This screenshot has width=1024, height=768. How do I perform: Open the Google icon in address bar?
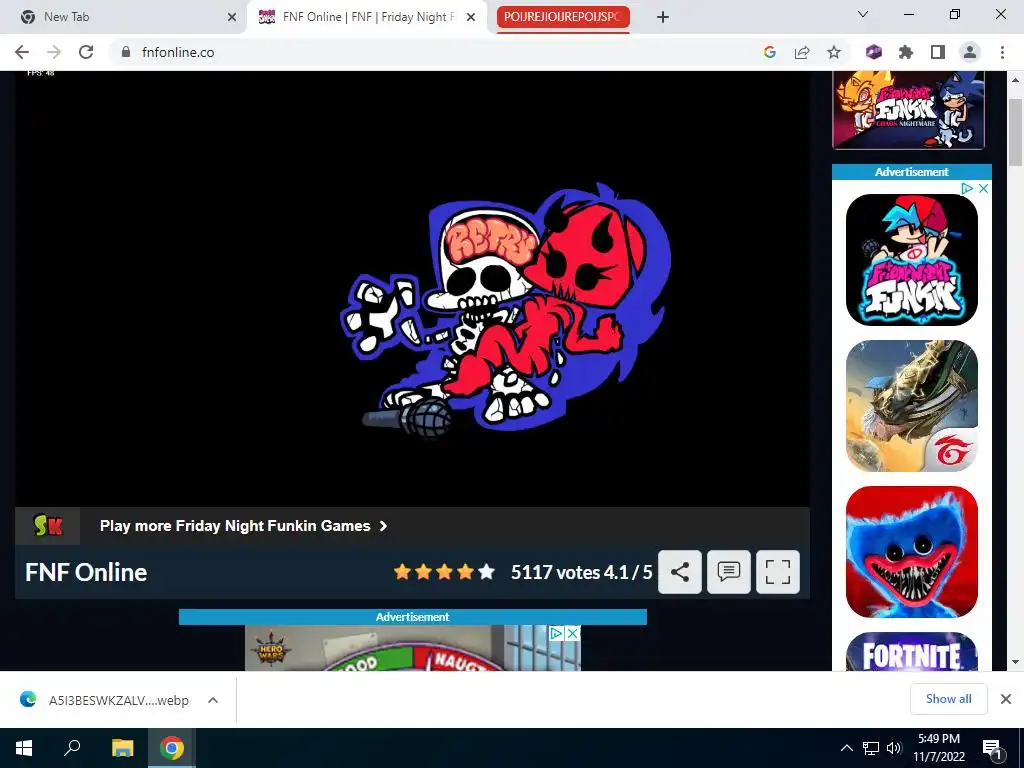770,52
